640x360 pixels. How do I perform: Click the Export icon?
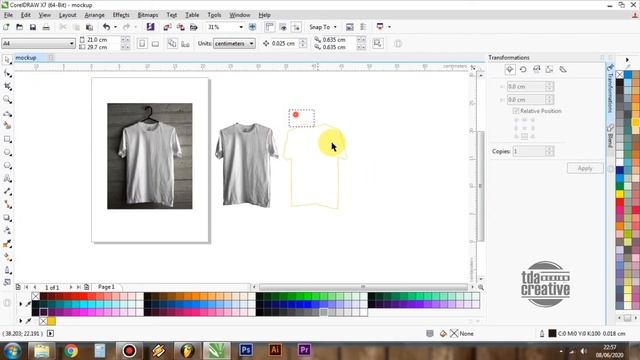tap(180, 27)
